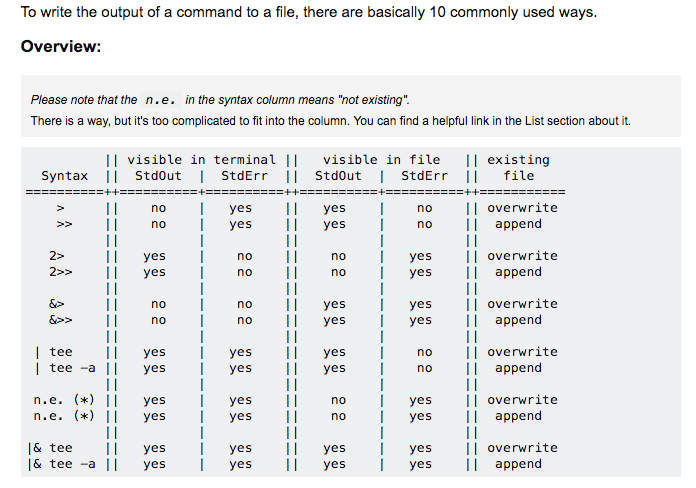Click the '&>>' syntax entry

coord(60,320)
